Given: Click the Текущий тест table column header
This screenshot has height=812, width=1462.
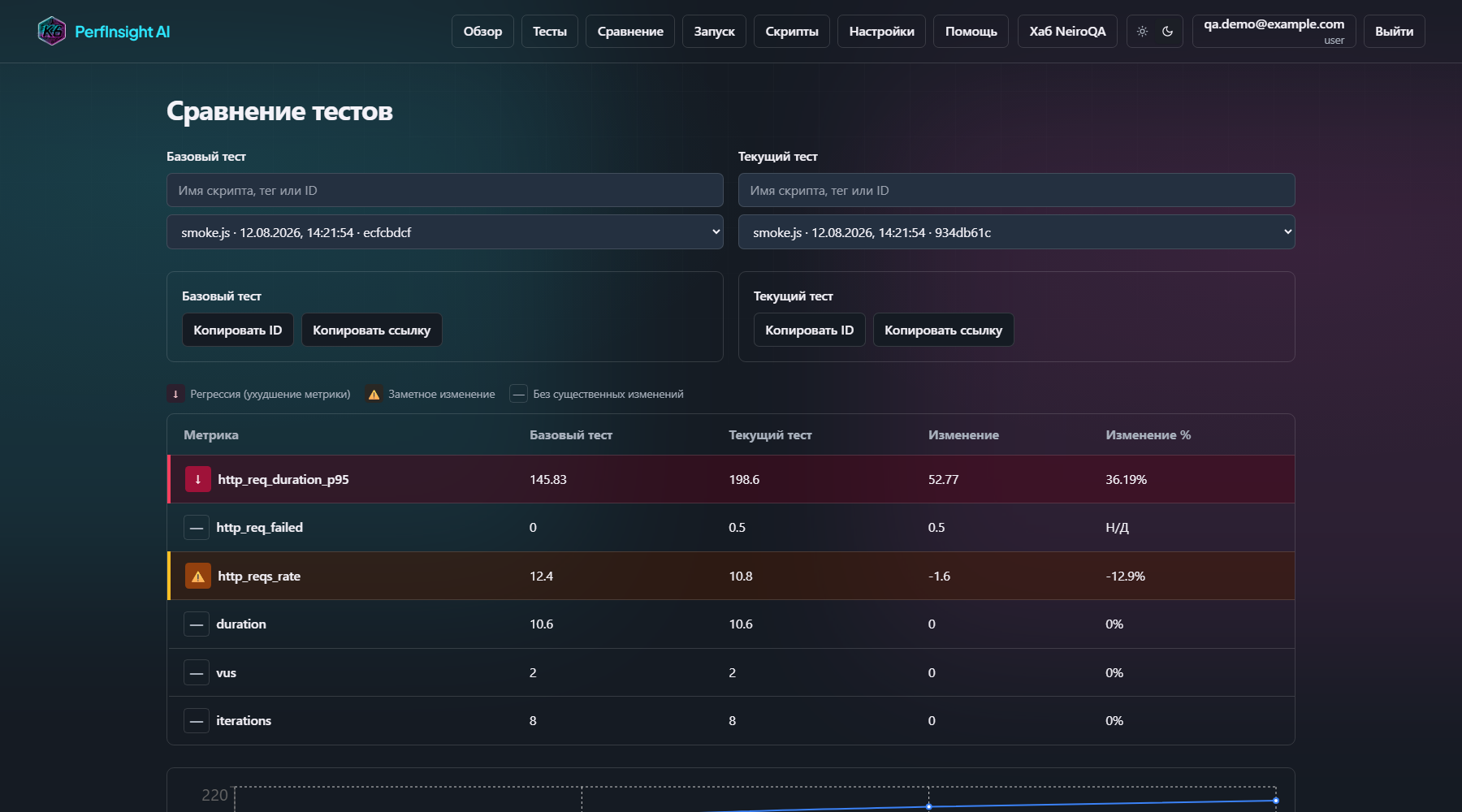Looking at the screenshot, I should (x=770, y=435).
